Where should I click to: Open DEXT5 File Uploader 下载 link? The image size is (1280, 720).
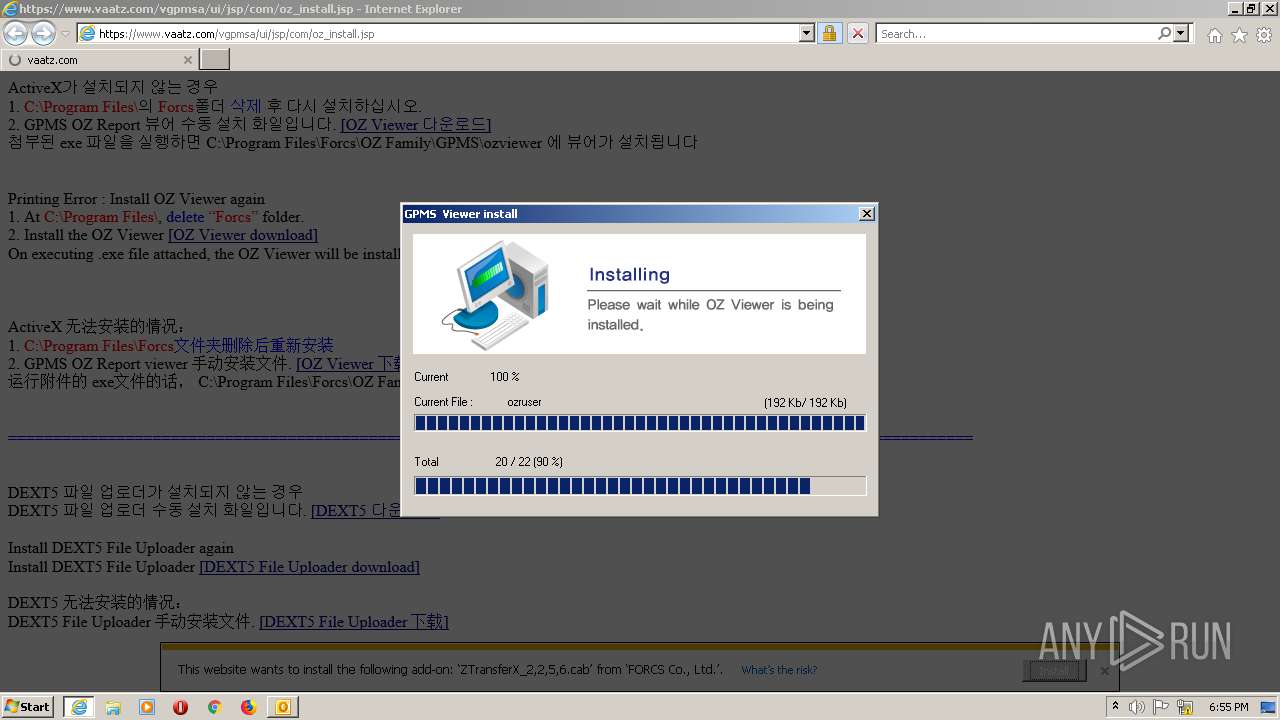[354, 622]
